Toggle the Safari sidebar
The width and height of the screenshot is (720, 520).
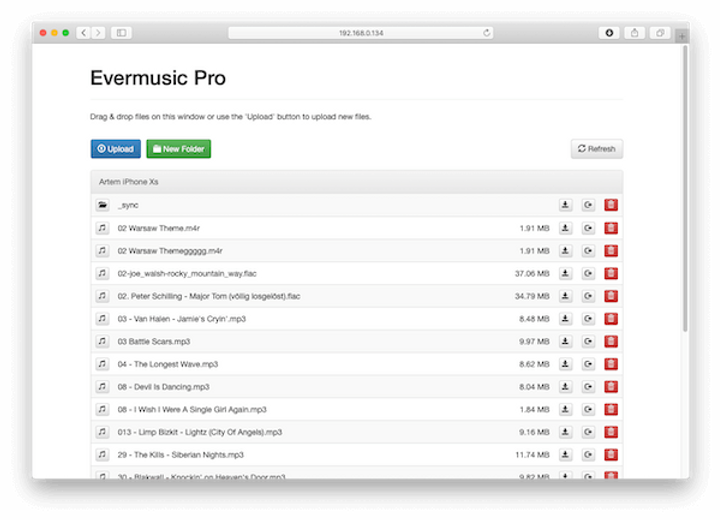[121, 33]
